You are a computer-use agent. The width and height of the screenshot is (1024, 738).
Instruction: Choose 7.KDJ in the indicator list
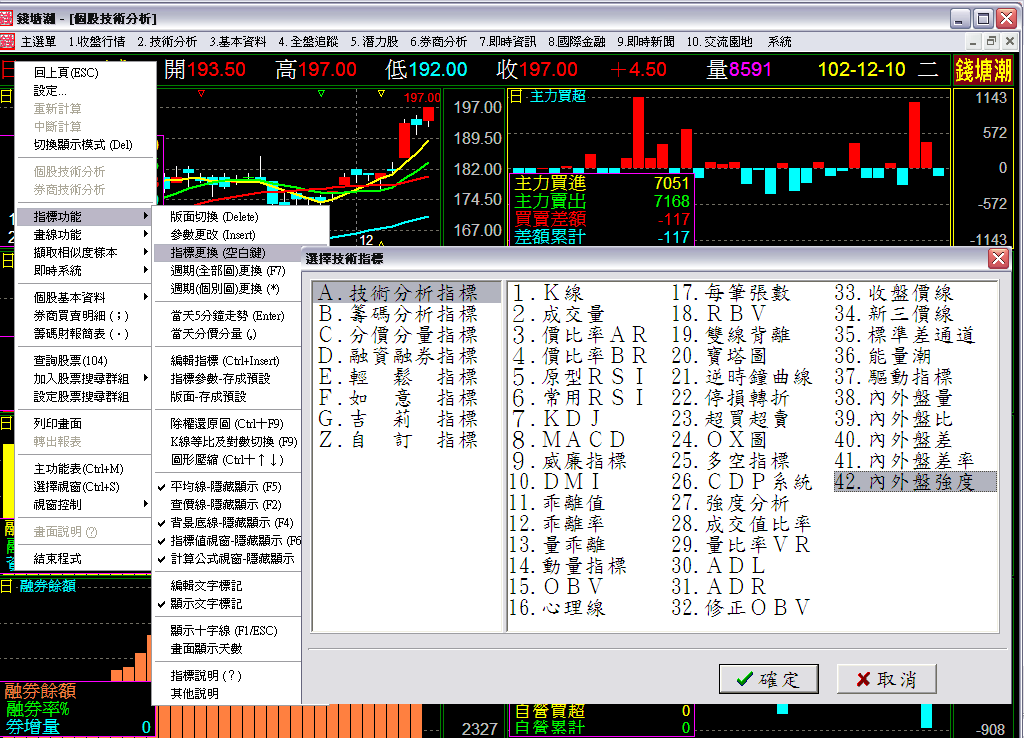point(556,418)
